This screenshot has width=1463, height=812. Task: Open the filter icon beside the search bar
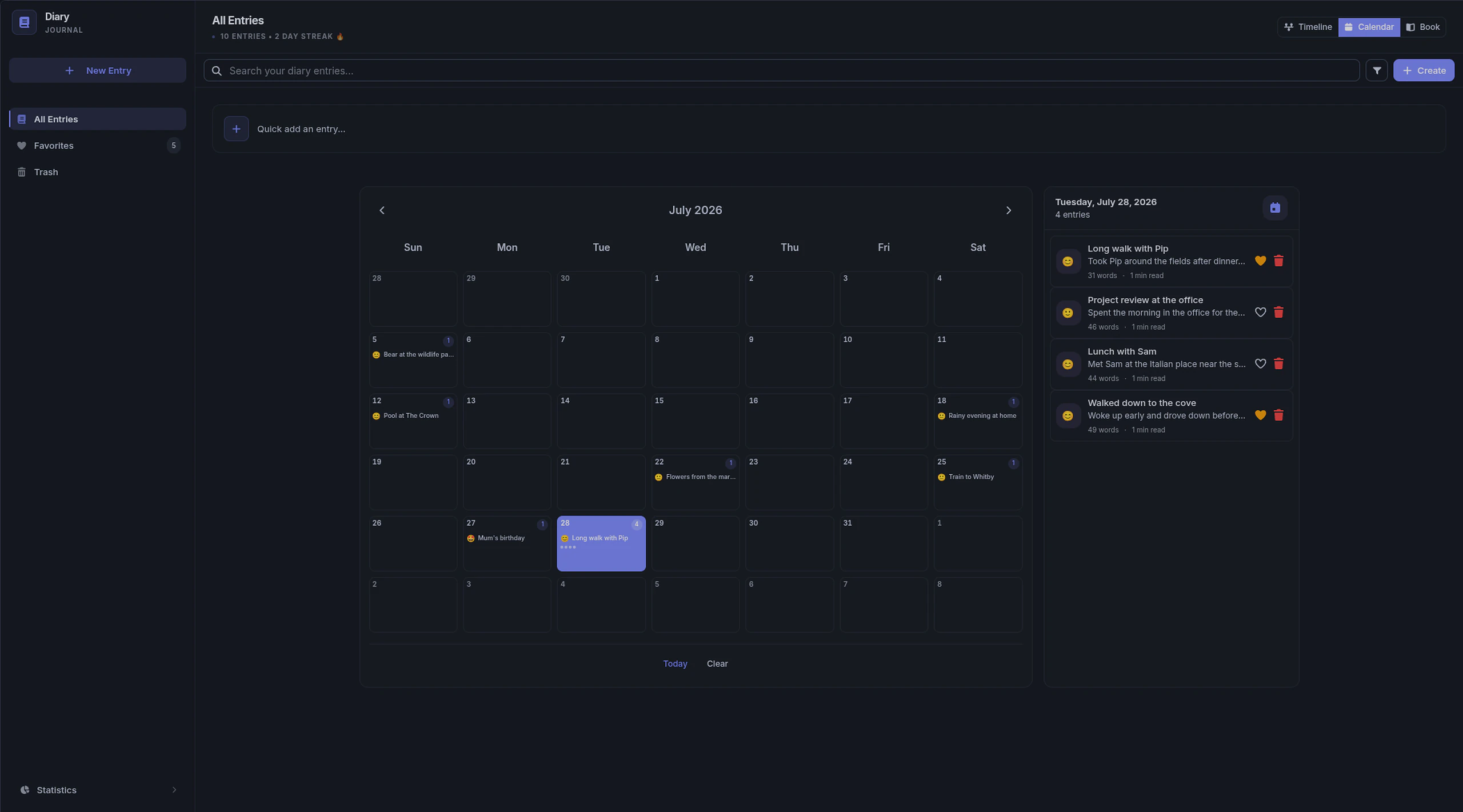1377,70
